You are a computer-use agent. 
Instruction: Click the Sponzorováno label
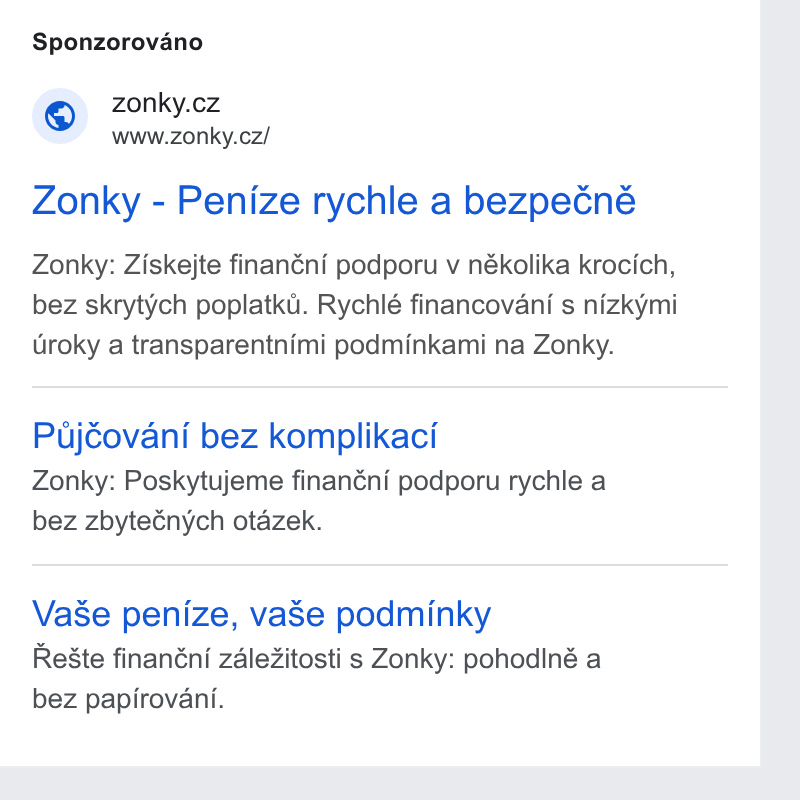click(x=117, y=42)
